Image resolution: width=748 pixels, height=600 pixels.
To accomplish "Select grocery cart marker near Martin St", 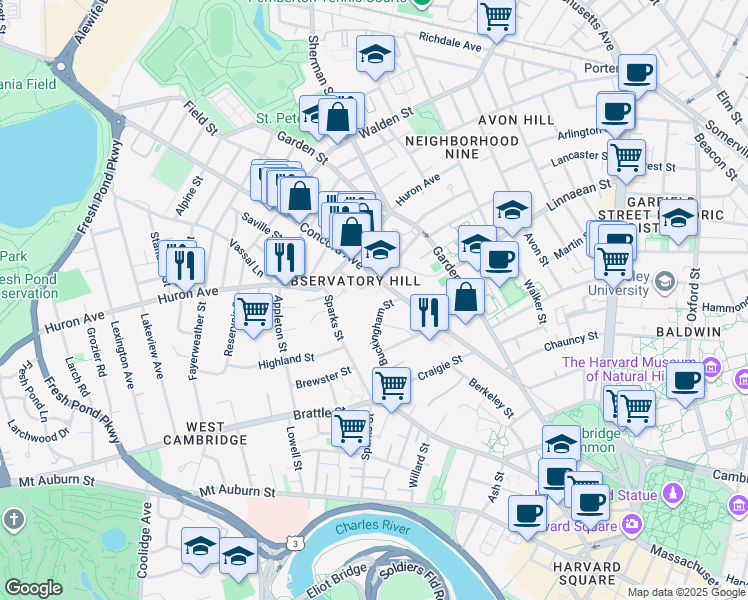I will [x=614, y=263].
